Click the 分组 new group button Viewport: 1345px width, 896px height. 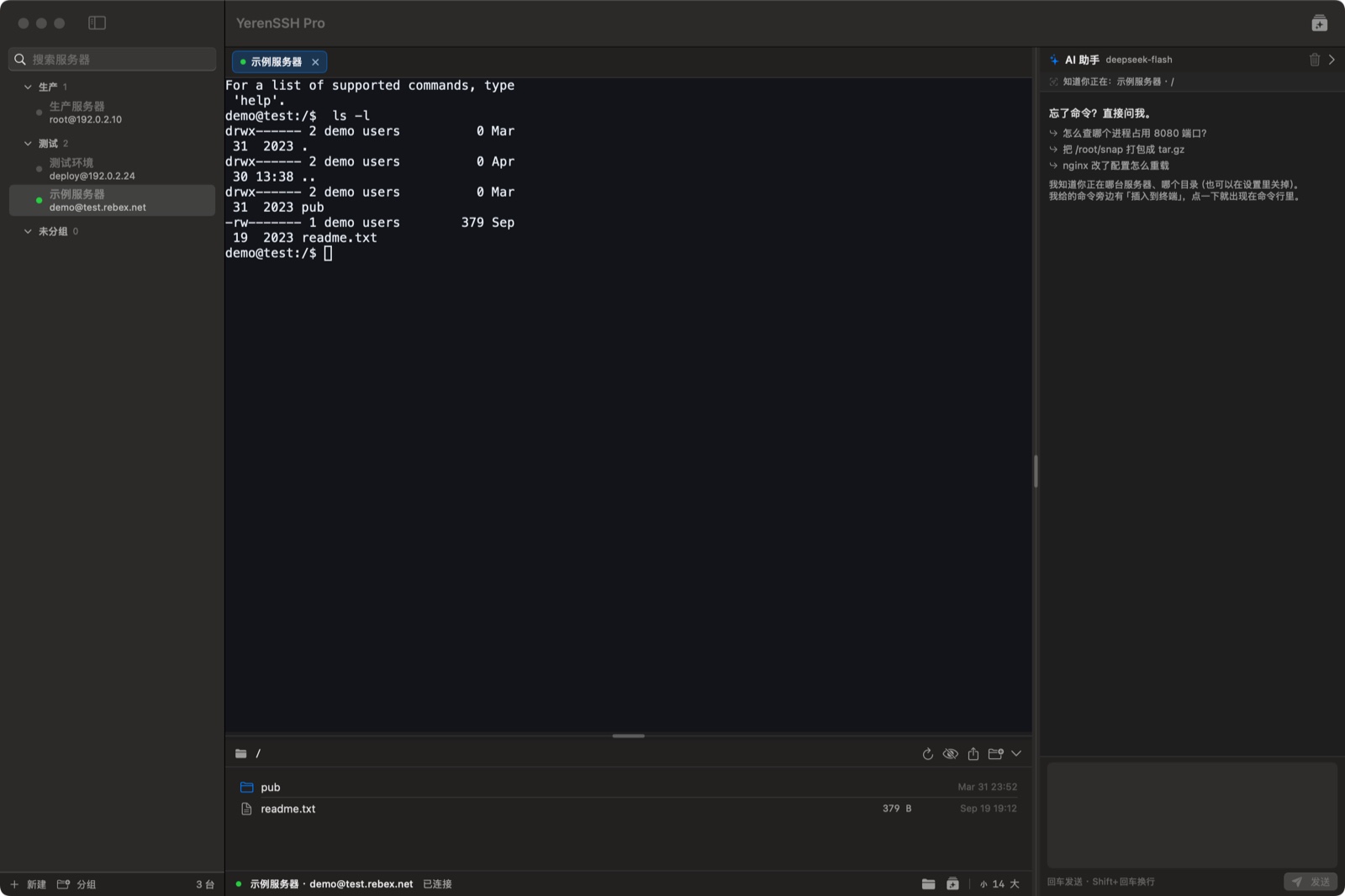coord(76,884)
